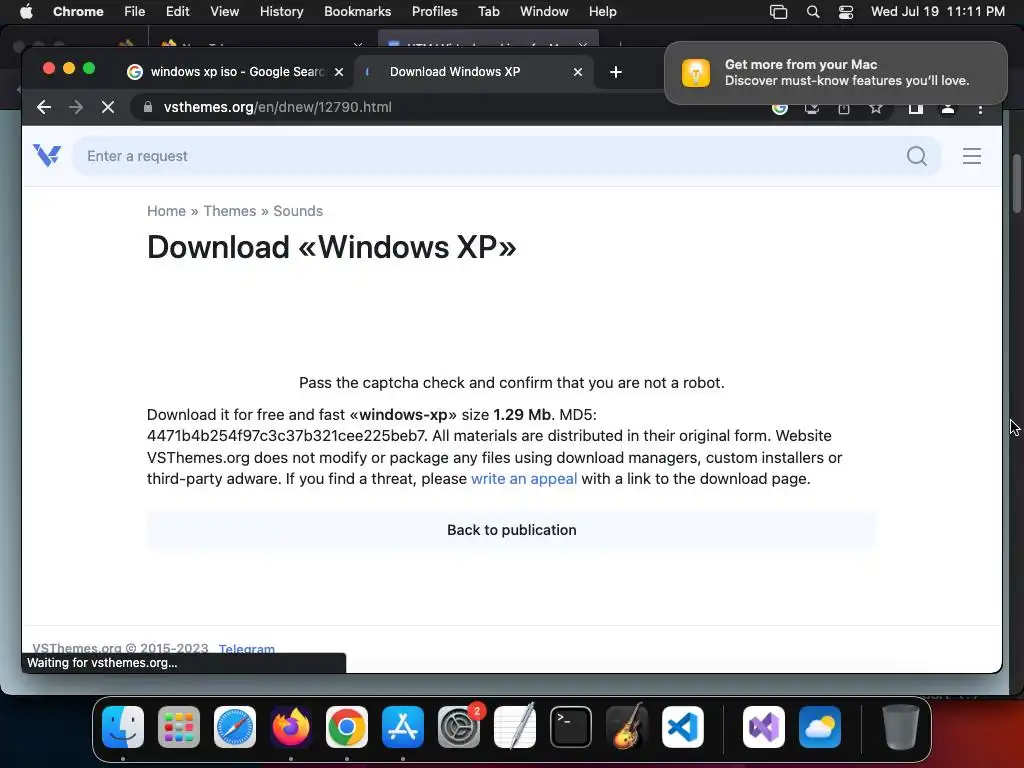The height and width of the screenshot is (768, 1024).
Task: Open the weather cloud app in dock
Action: (x=820, y=727)
